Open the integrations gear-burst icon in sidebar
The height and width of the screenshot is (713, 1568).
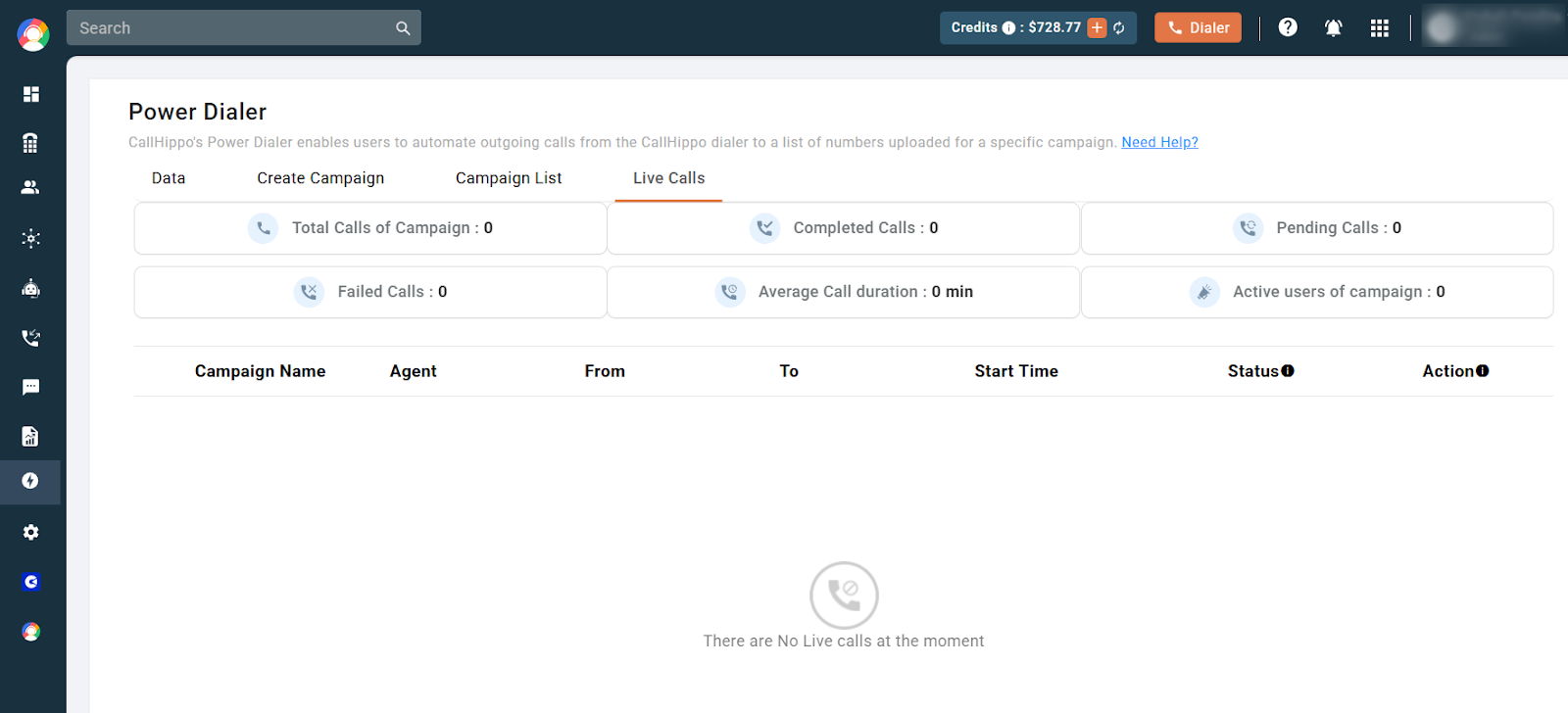(31, 238)
